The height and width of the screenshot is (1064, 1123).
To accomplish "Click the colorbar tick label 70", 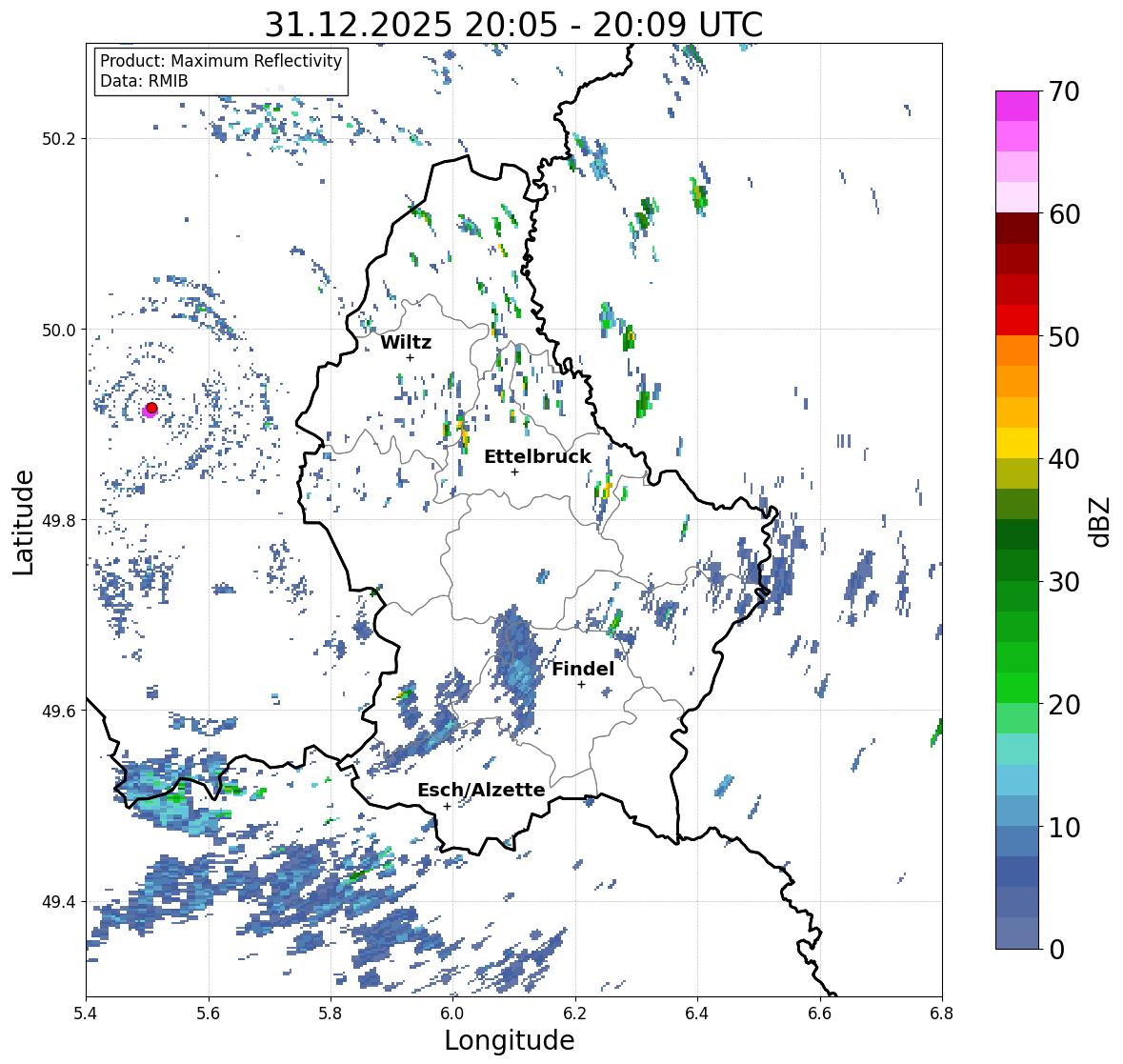I will (1064, 91).
